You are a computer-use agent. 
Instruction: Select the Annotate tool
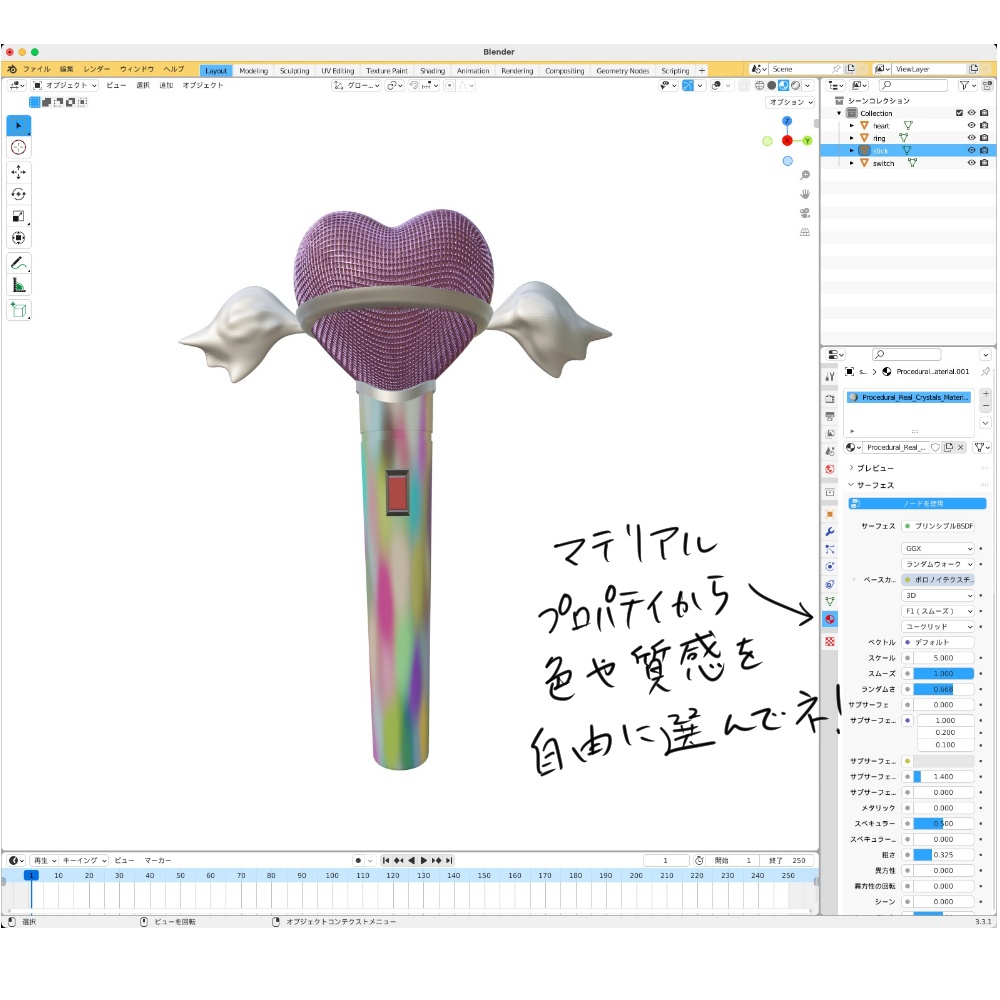18,263
